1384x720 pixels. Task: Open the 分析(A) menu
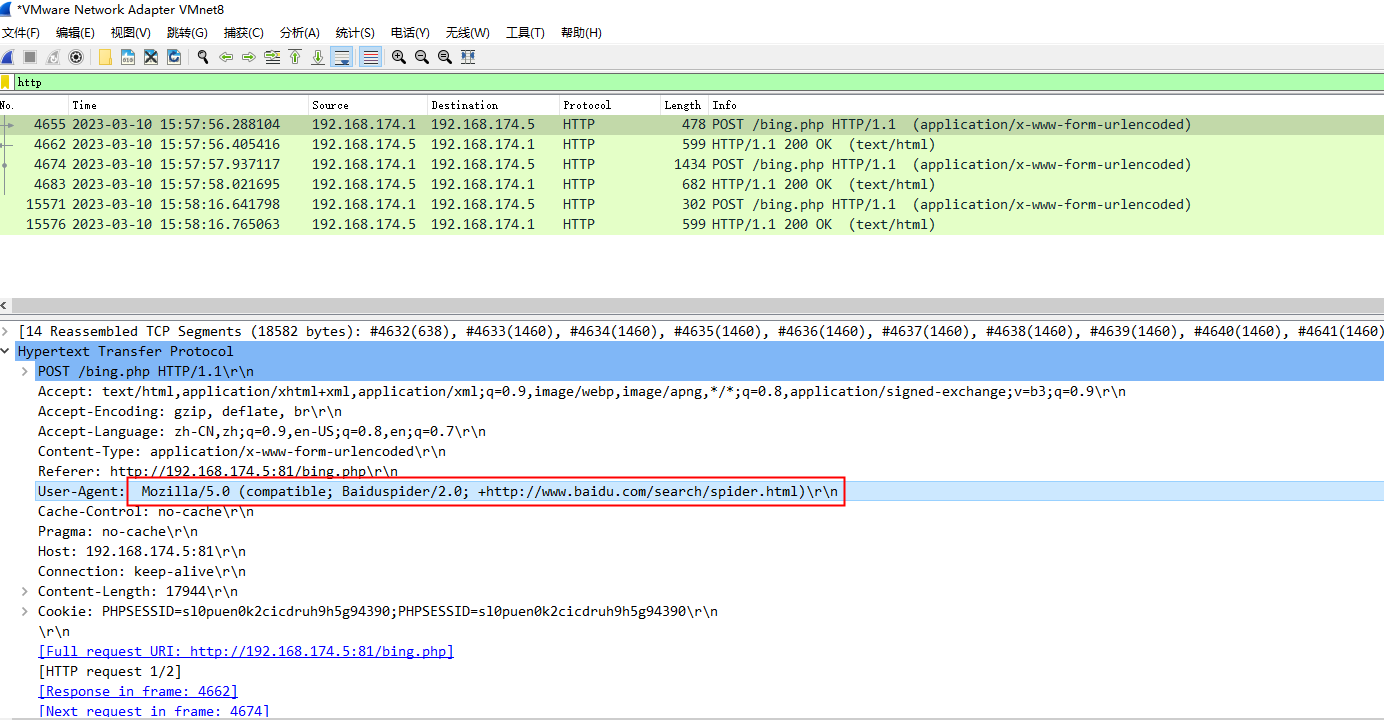300,33
